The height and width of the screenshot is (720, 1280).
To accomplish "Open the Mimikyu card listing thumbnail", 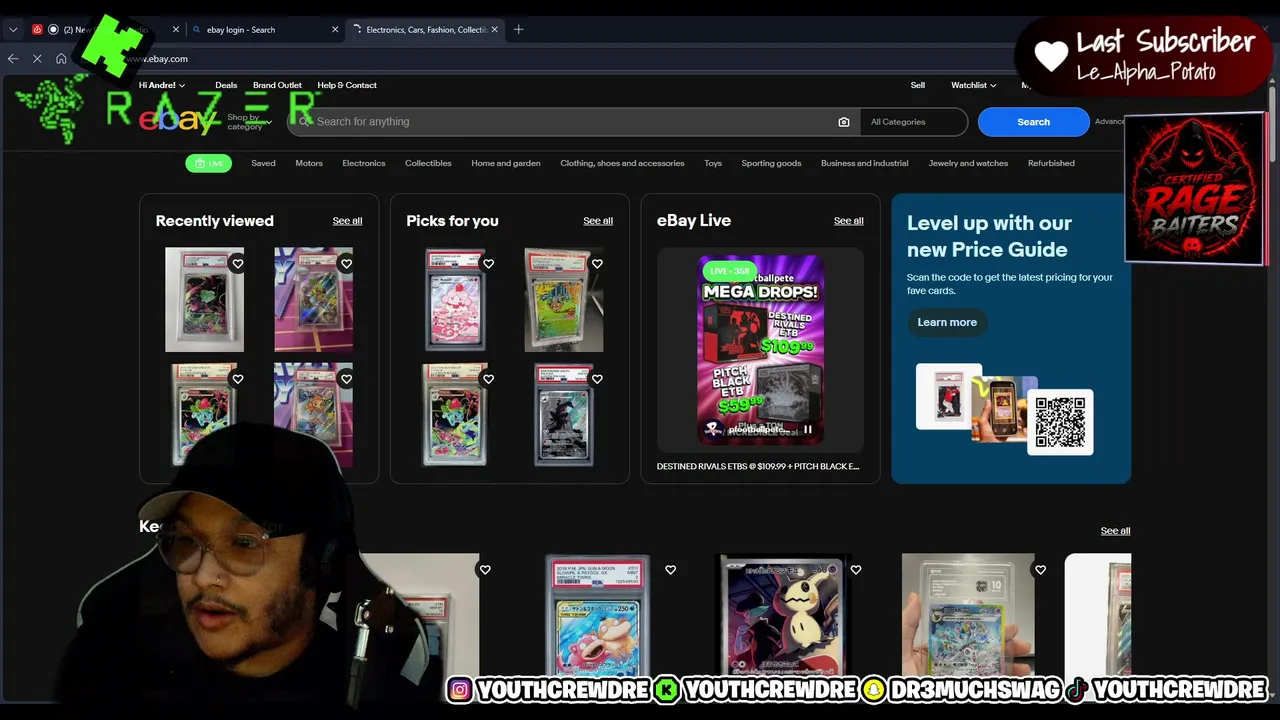I will (x=784, y=614).
